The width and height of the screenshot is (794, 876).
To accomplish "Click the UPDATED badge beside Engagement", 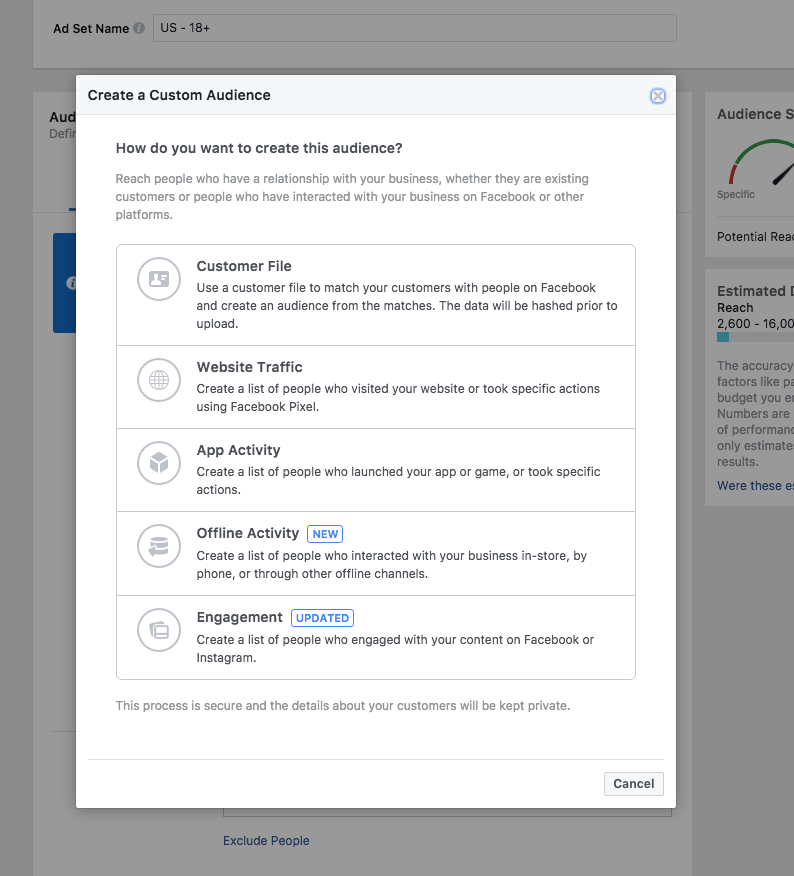I will (x=322, y=618).
